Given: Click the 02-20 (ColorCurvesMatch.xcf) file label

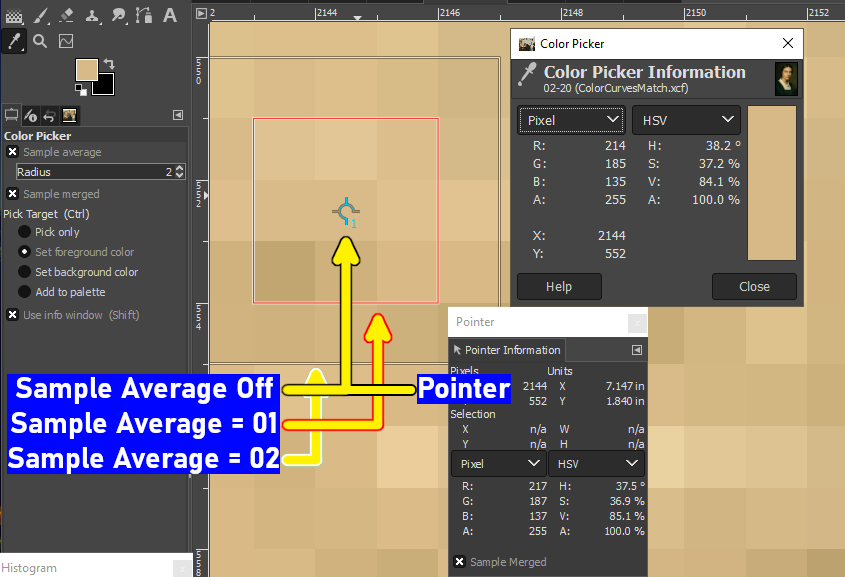Looking at the screenshot, I should point(615,88).
